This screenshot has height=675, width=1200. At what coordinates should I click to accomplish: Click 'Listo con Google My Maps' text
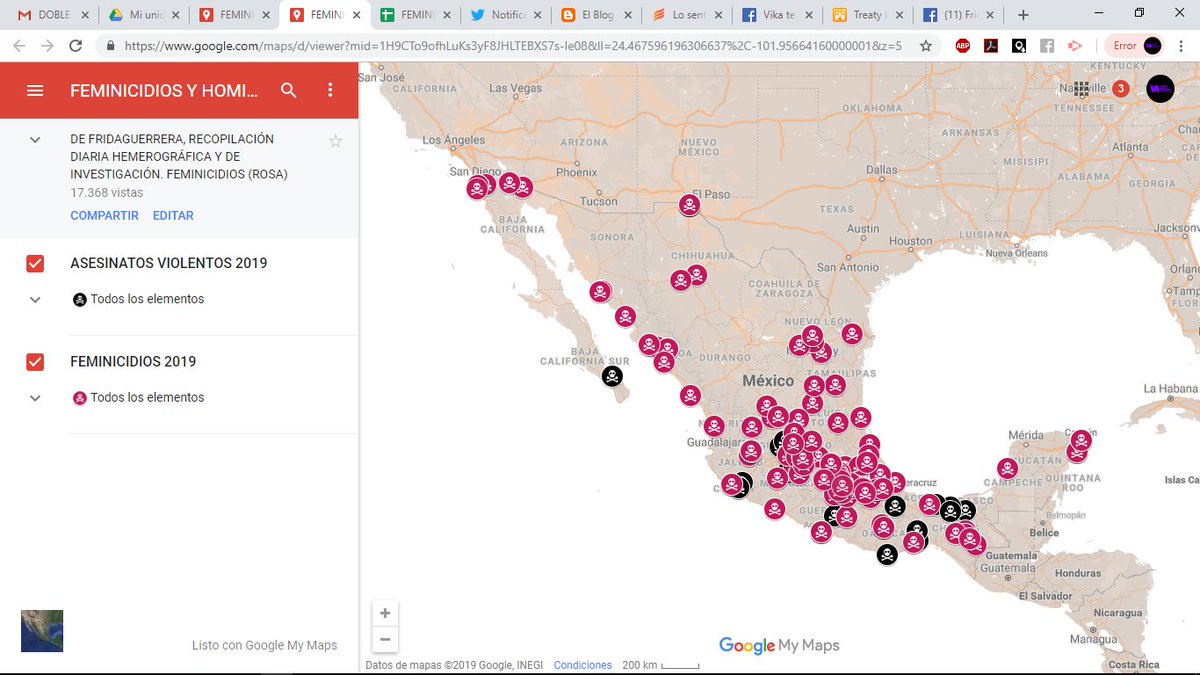point(265,645)
